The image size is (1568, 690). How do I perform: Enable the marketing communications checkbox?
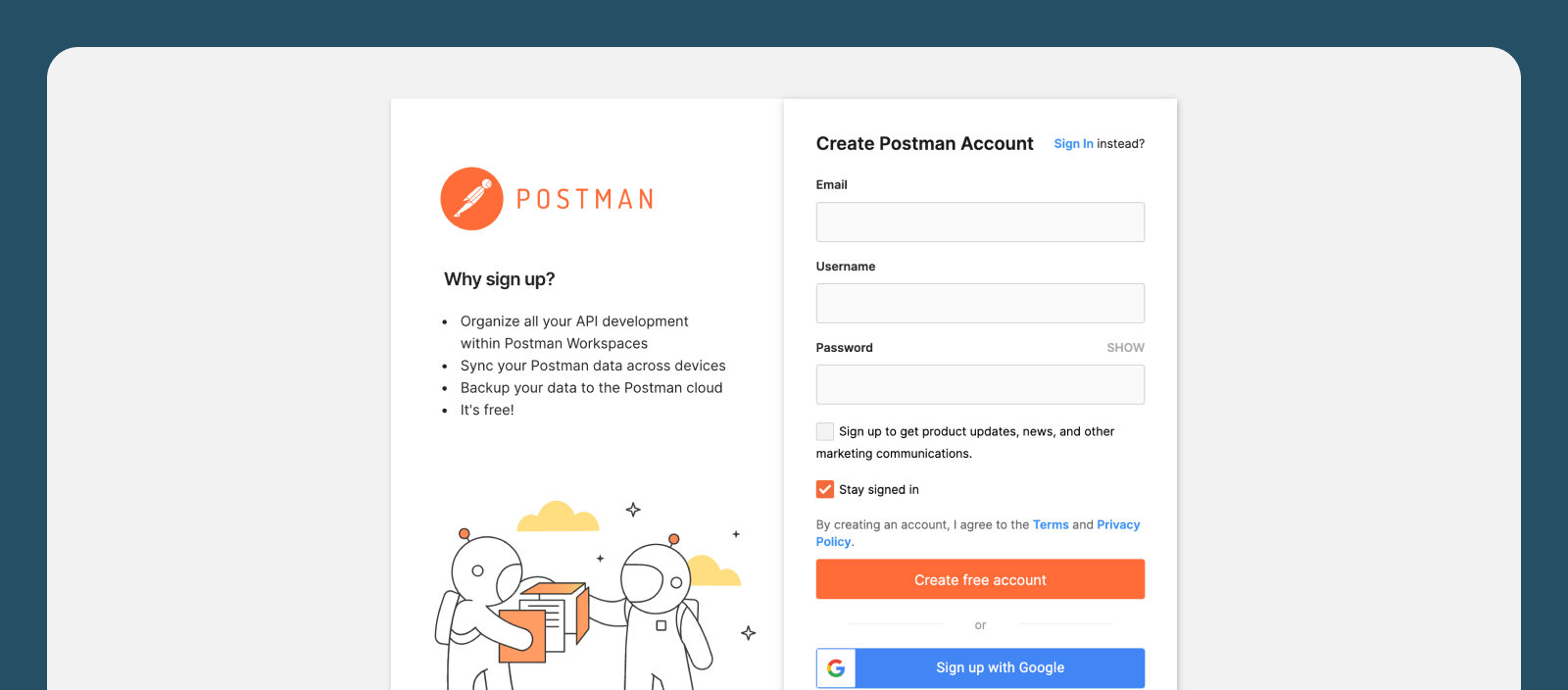pyautogui.click(x=825, y=431)
